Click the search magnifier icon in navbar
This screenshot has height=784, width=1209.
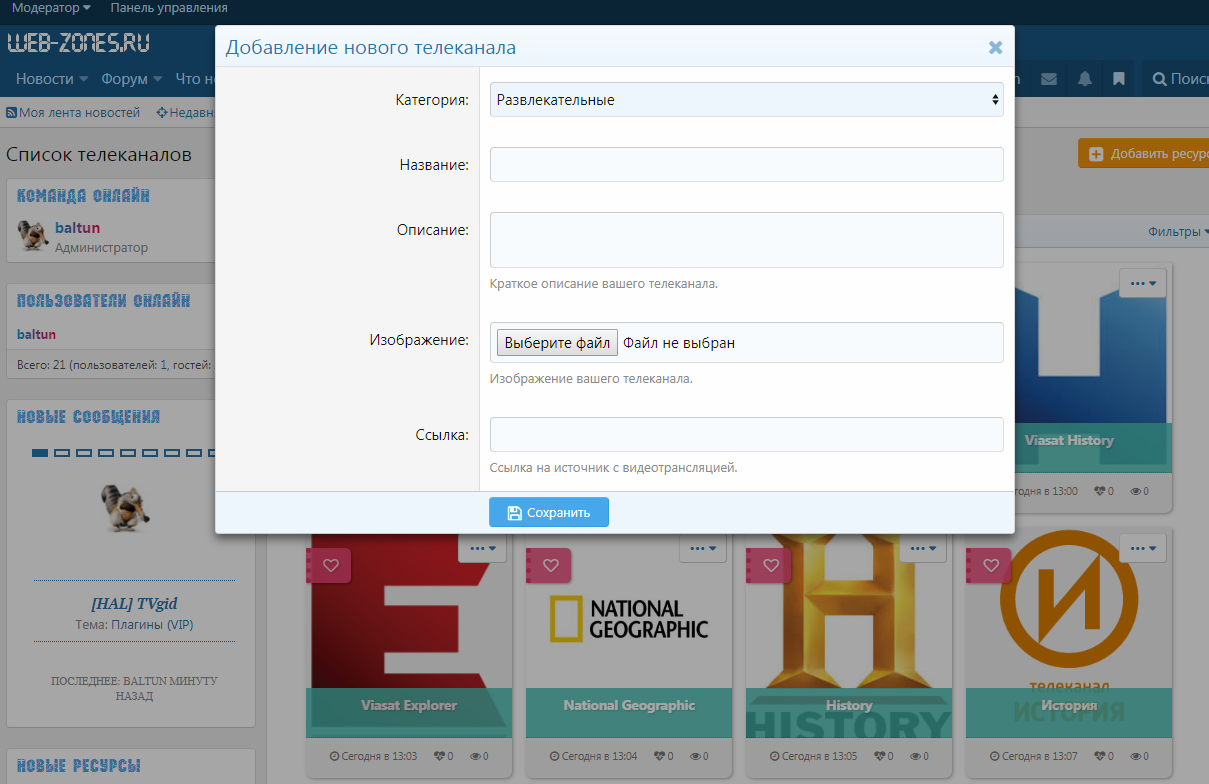1160,79
